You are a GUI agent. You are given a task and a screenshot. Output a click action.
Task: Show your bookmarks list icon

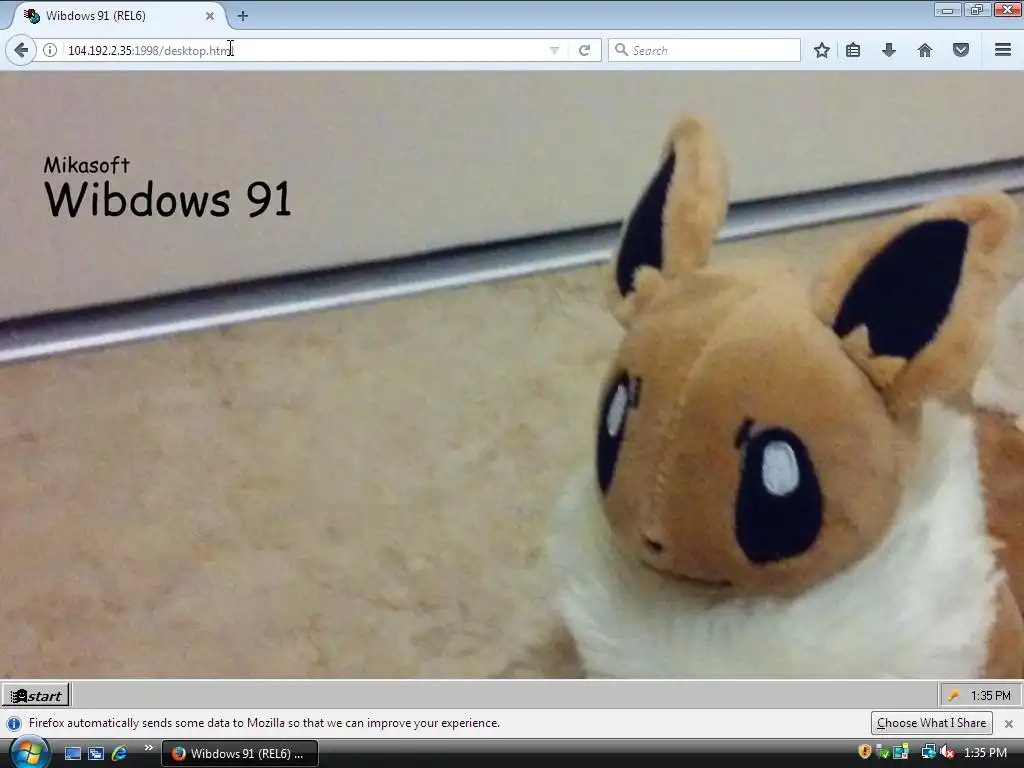click(x=853, y=50)
